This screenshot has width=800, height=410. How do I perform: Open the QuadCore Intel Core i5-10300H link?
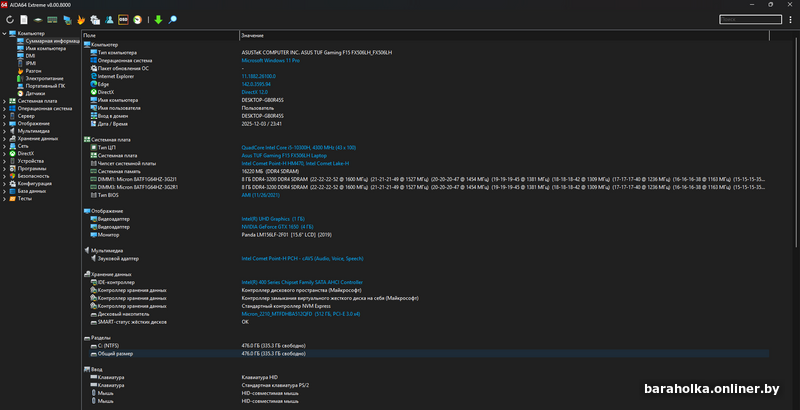pos(298,147)
